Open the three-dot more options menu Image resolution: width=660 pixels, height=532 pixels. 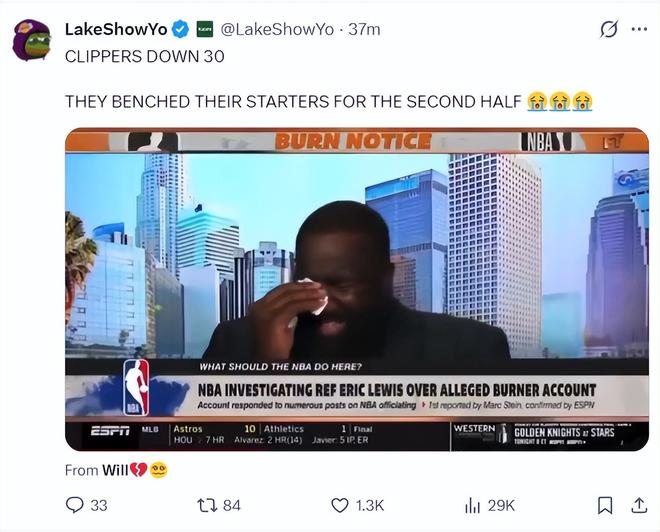point(639,29)
